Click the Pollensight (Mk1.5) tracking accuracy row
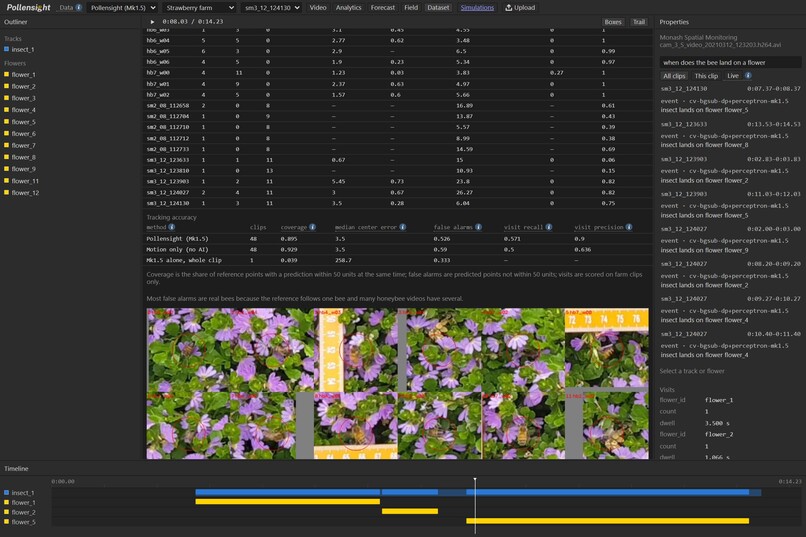Viewport: 806px width, 537px height. (x=397, y=238)
